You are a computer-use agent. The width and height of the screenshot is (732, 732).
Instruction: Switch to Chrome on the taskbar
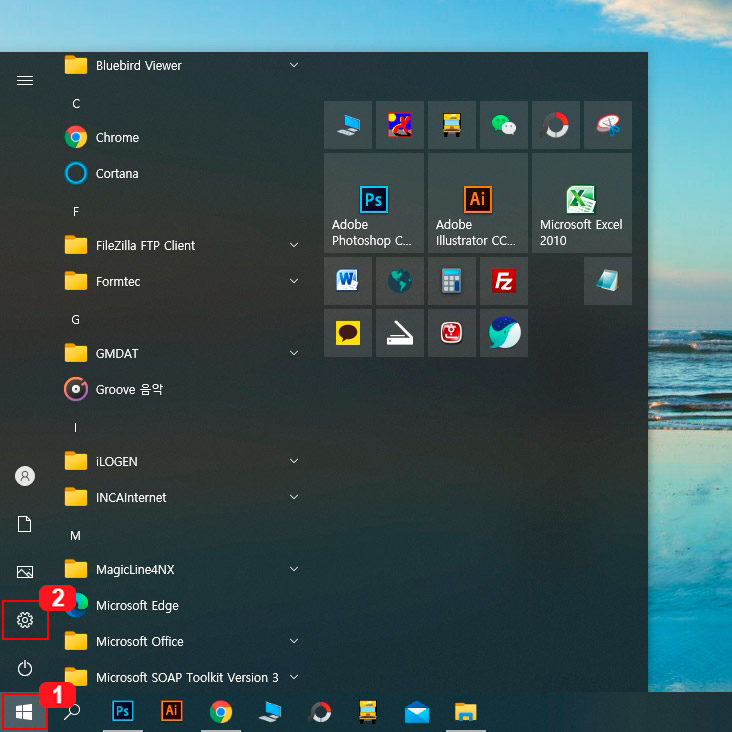click(x=221, y=712)
